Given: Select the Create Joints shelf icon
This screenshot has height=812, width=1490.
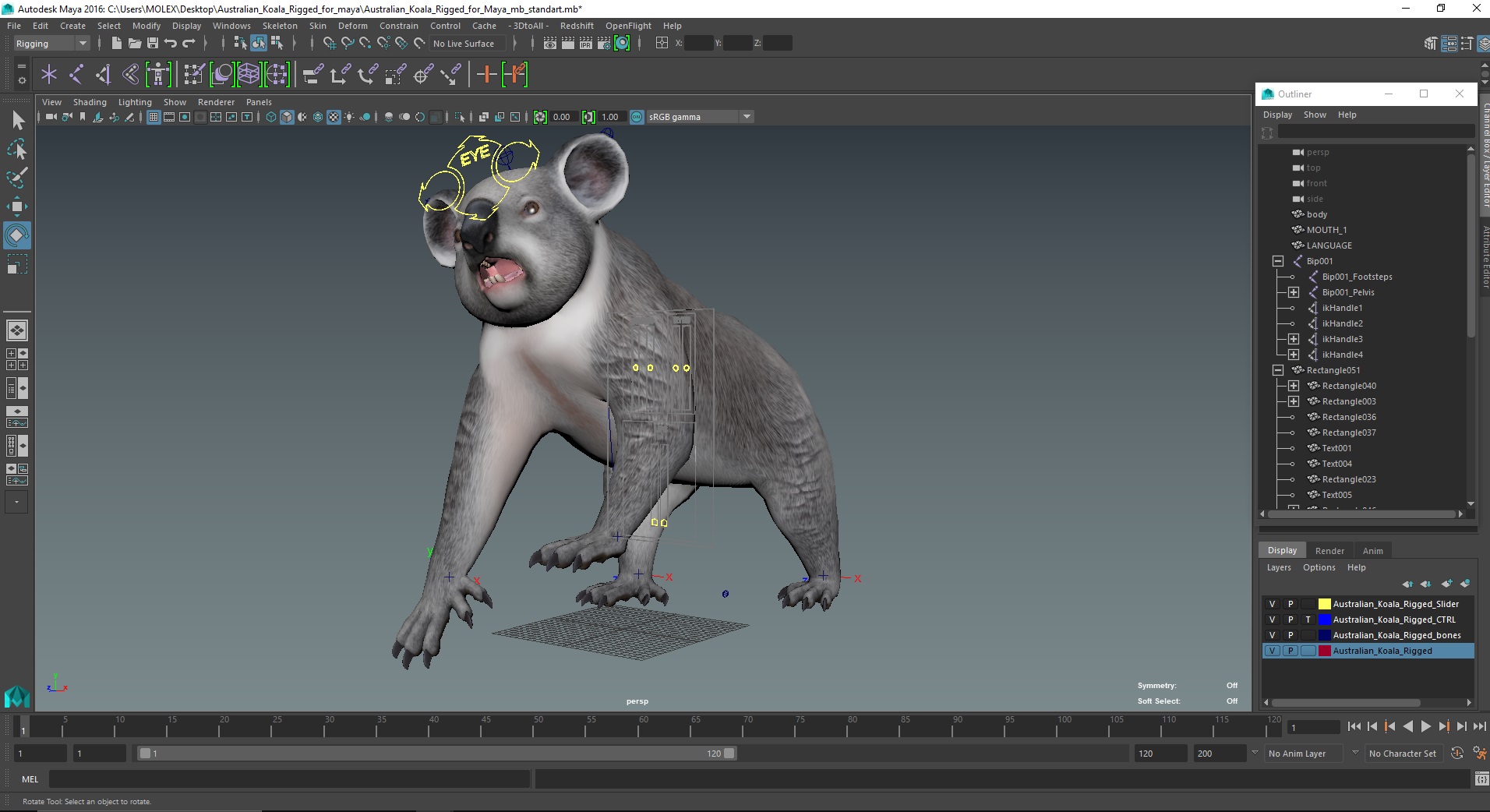Looking at the screenshot, I should click(76, 75).
